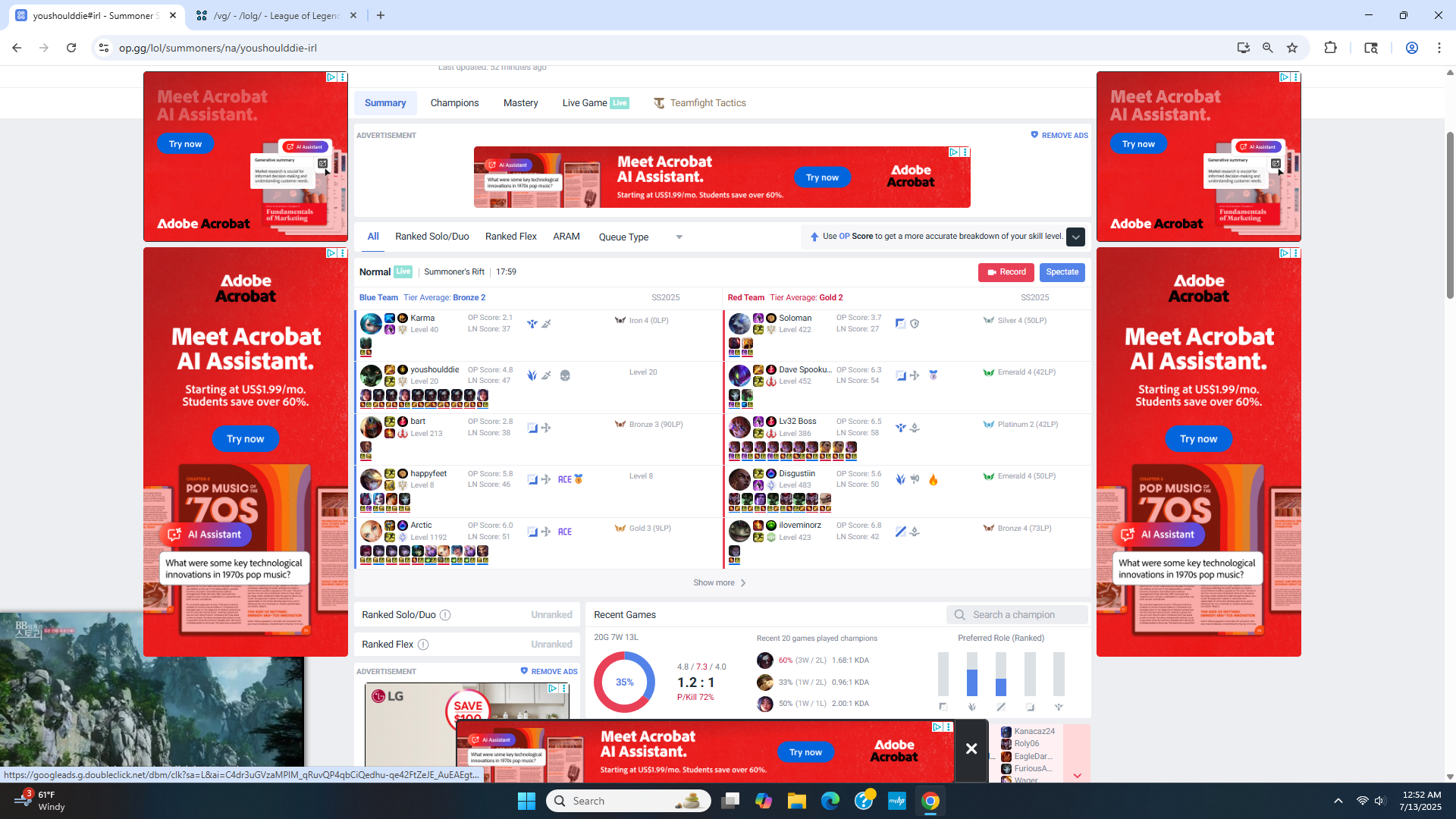Open the Teamfight Tactics tab

(x=700, y=103)
